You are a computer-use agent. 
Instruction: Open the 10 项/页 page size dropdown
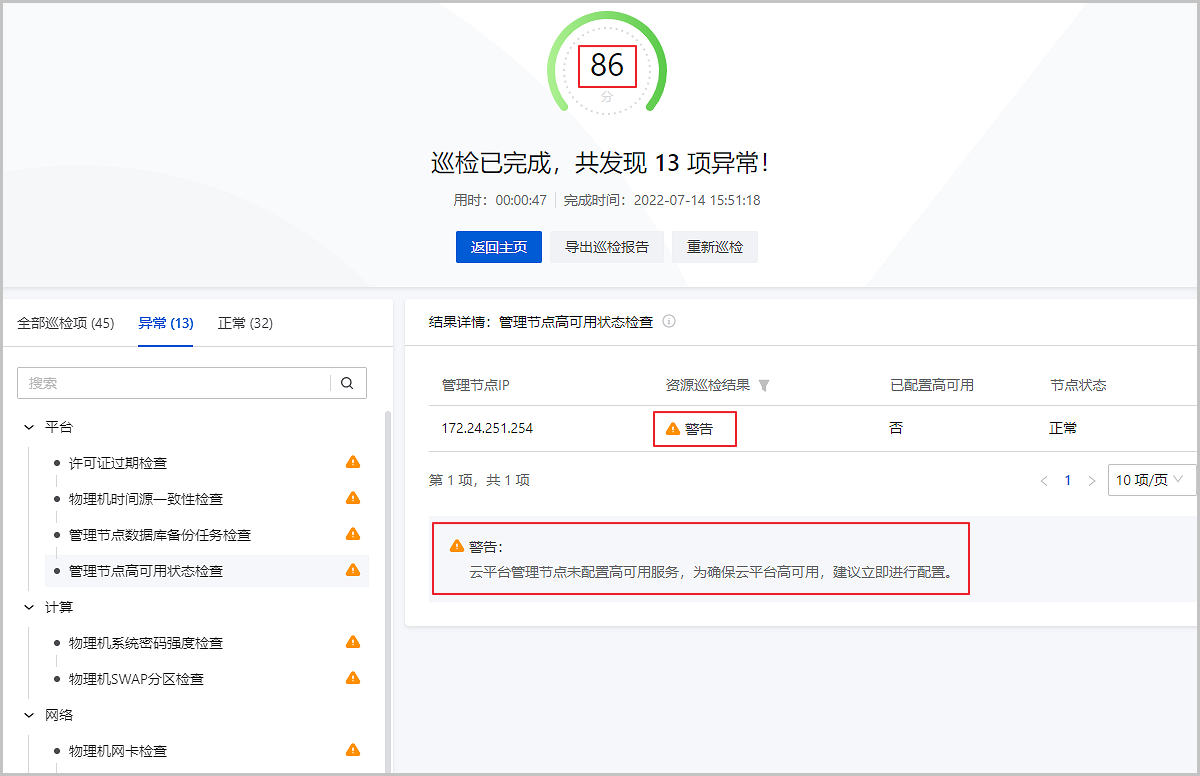(x=1151, y=480)
